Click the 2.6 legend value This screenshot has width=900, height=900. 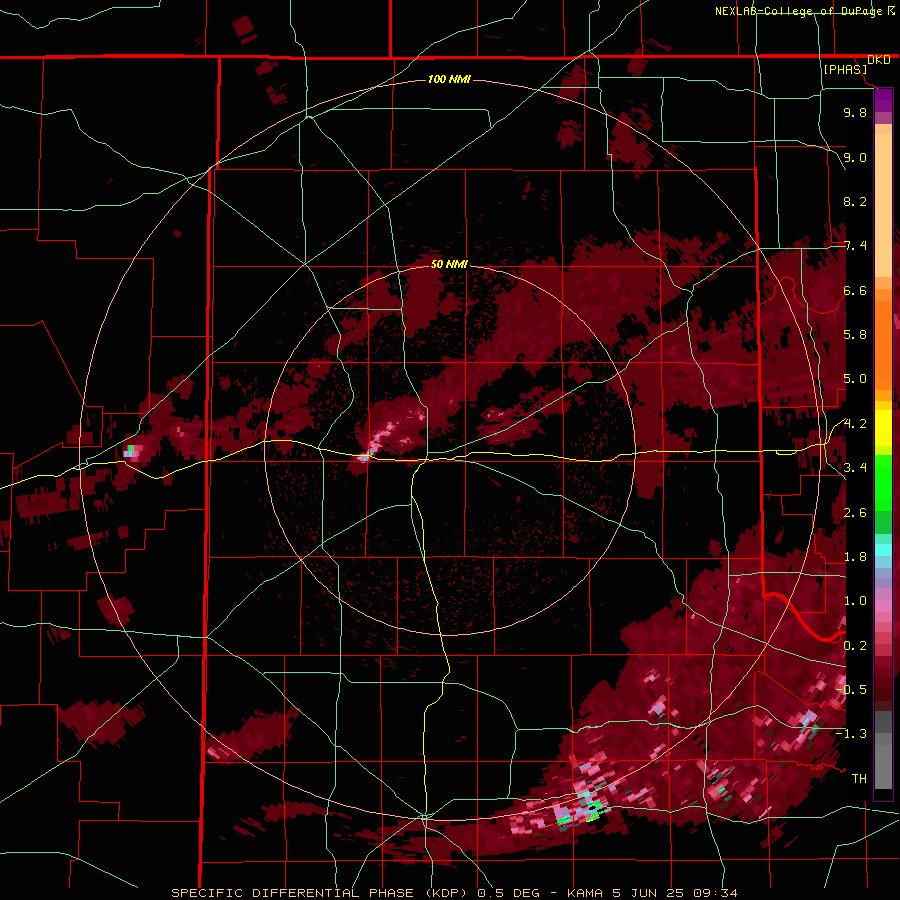point(855,513)
